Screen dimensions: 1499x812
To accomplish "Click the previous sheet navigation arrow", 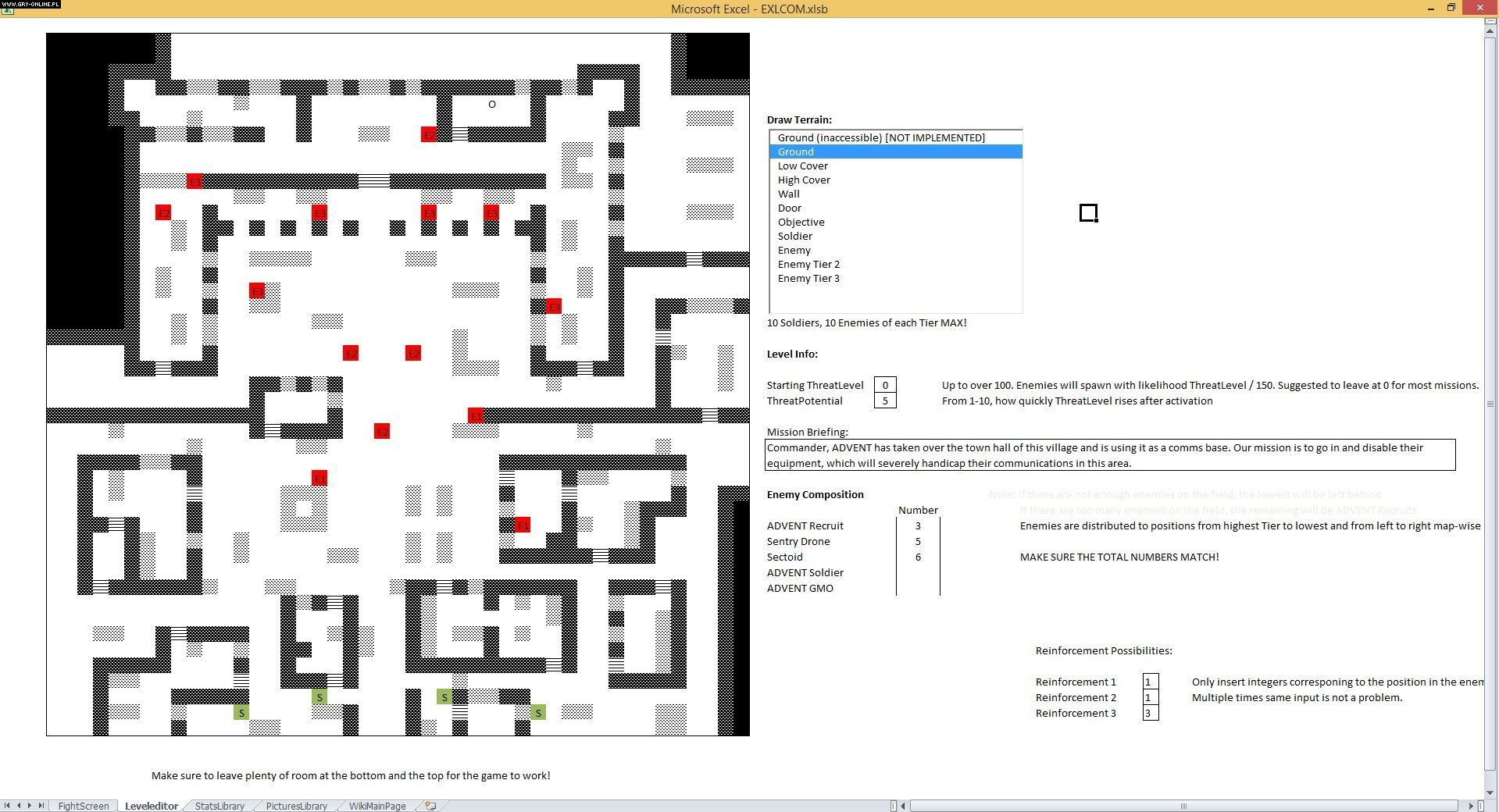I will [19, 806].
